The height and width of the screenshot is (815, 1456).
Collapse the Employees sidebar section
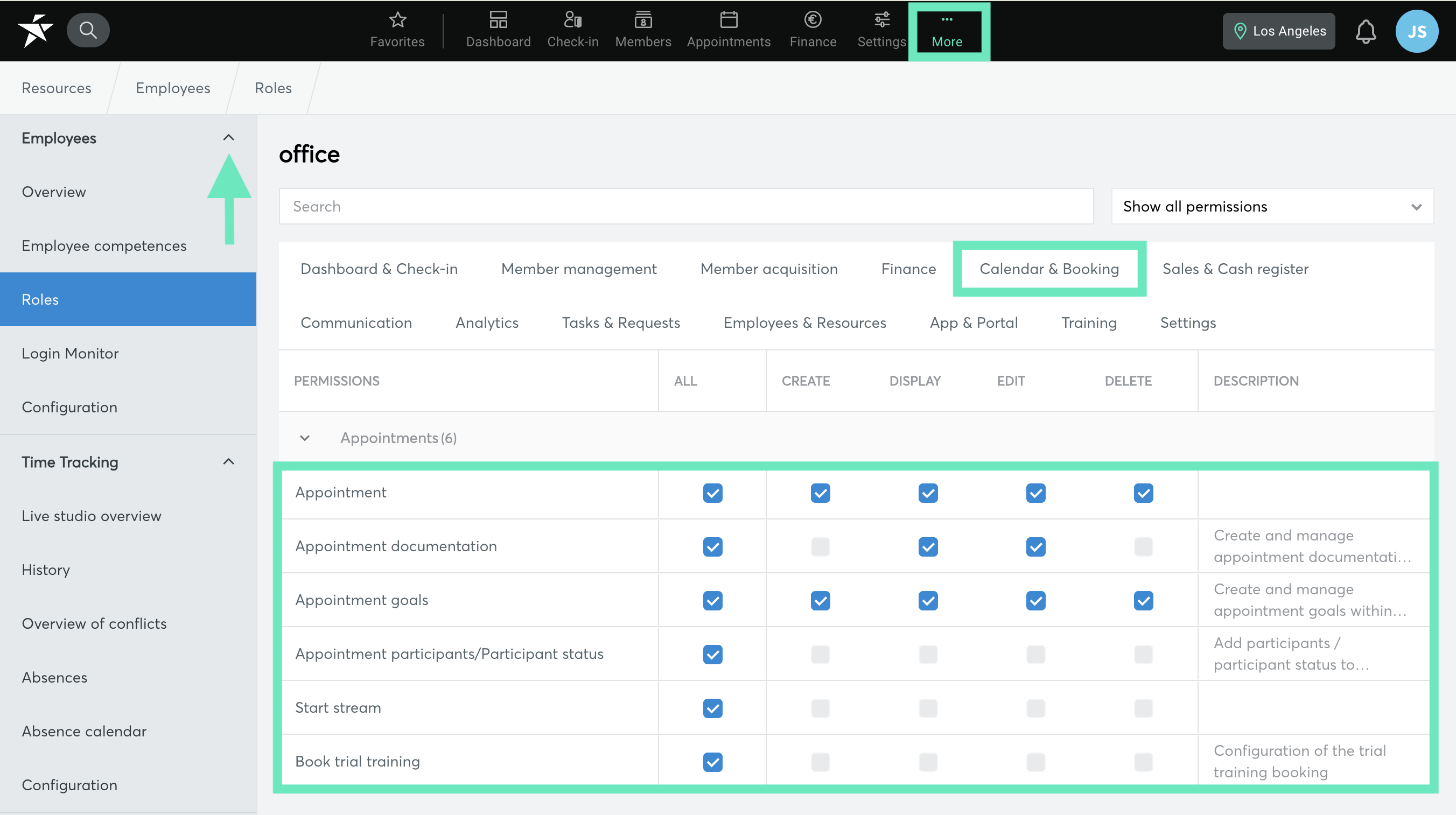[228, 138]
